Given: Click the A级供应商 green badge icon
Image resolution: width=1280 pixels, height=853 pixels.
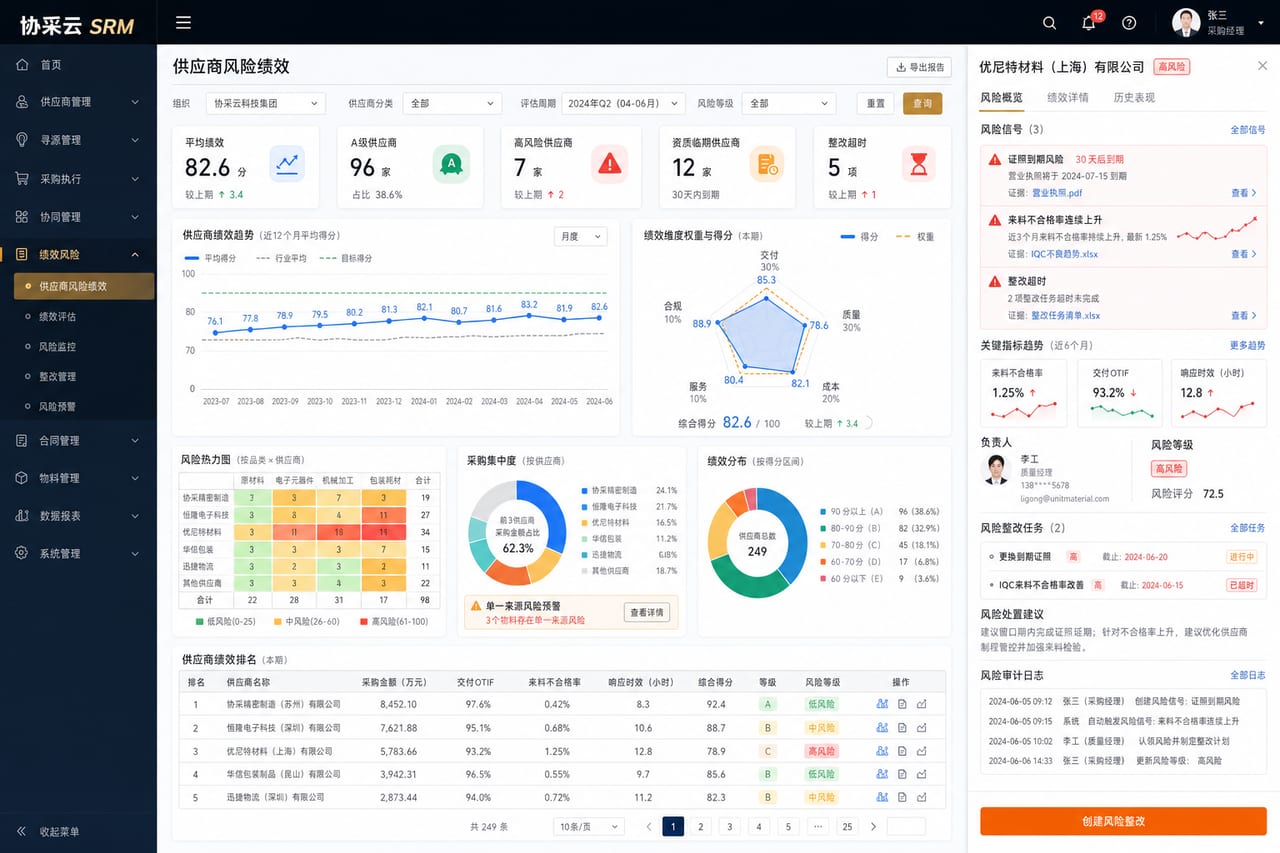Looking at the screenshot, I should (x=451, y=163).
